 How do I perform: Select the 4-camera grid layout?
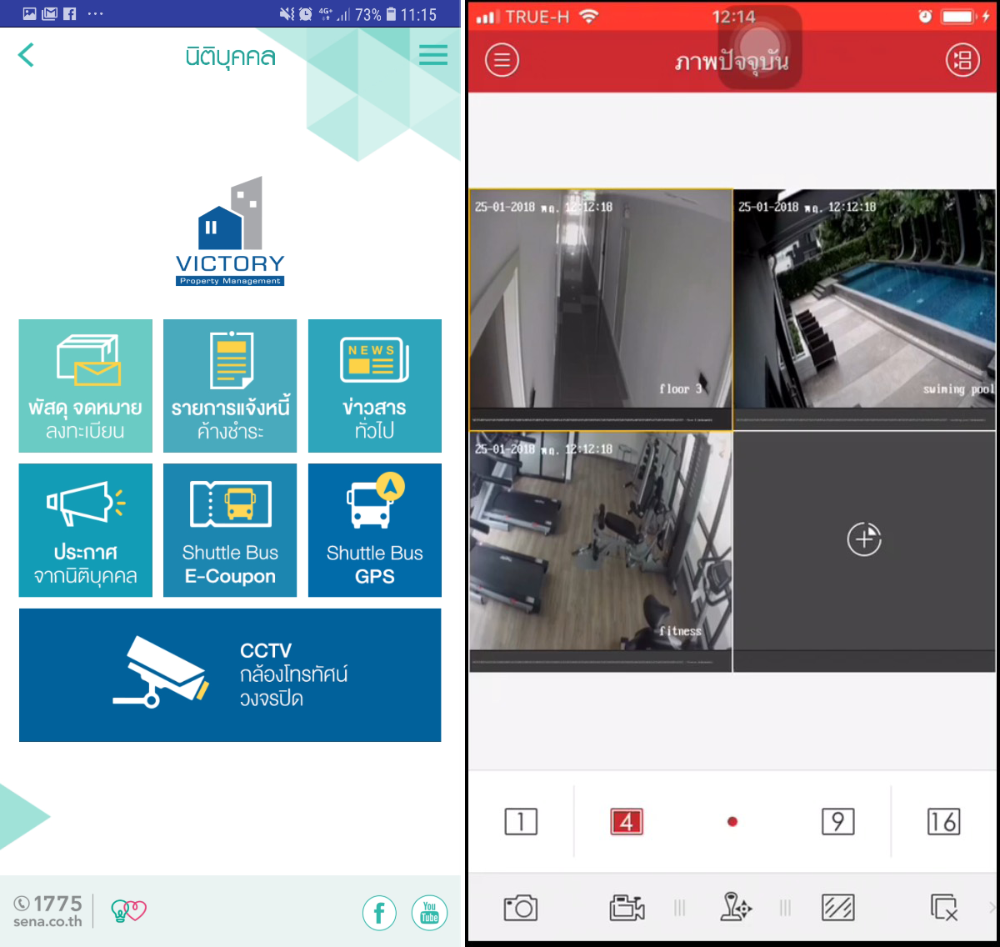click(x=627, y=822)
